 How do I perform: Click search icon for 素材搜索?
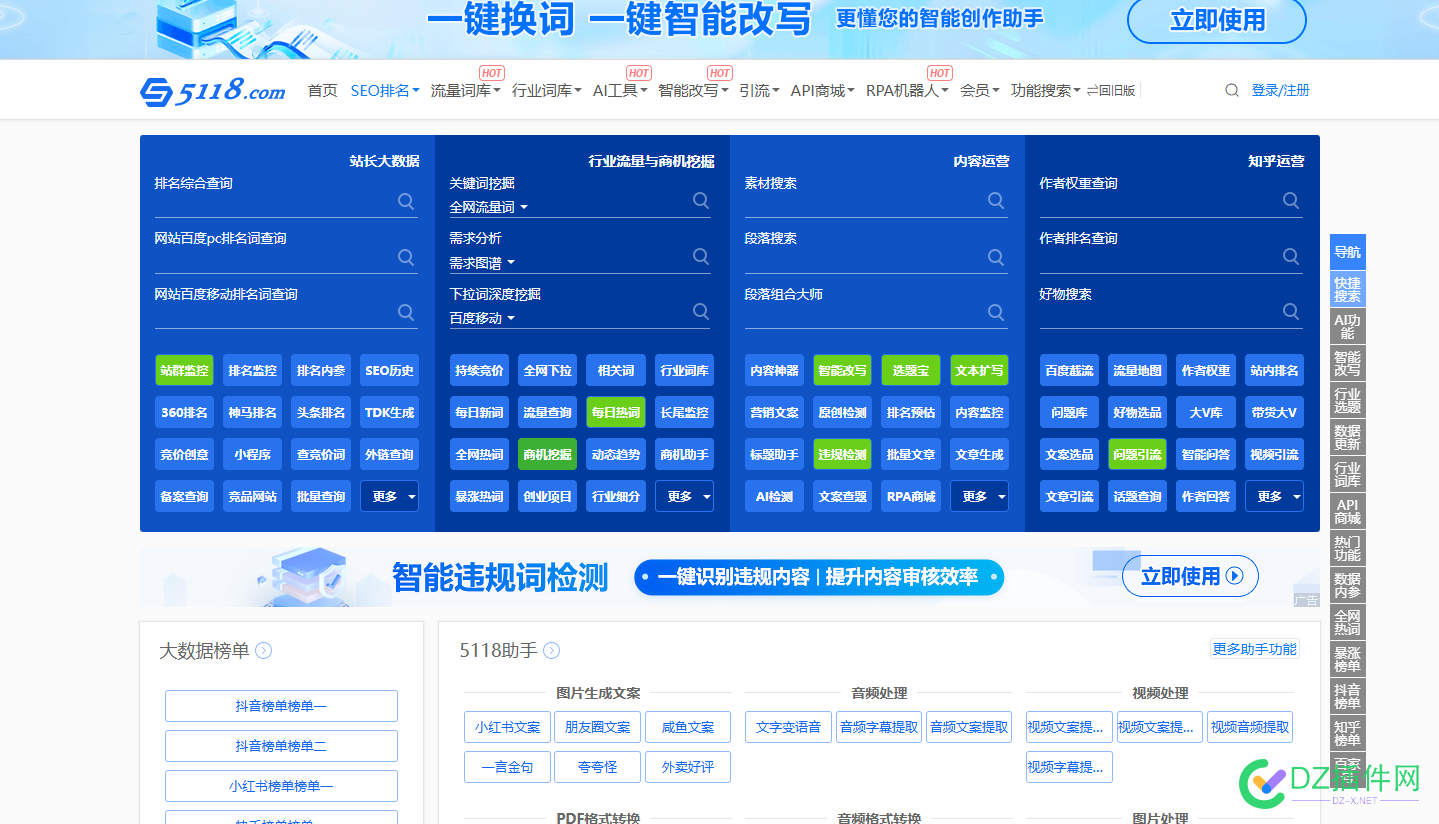(996, 201)
